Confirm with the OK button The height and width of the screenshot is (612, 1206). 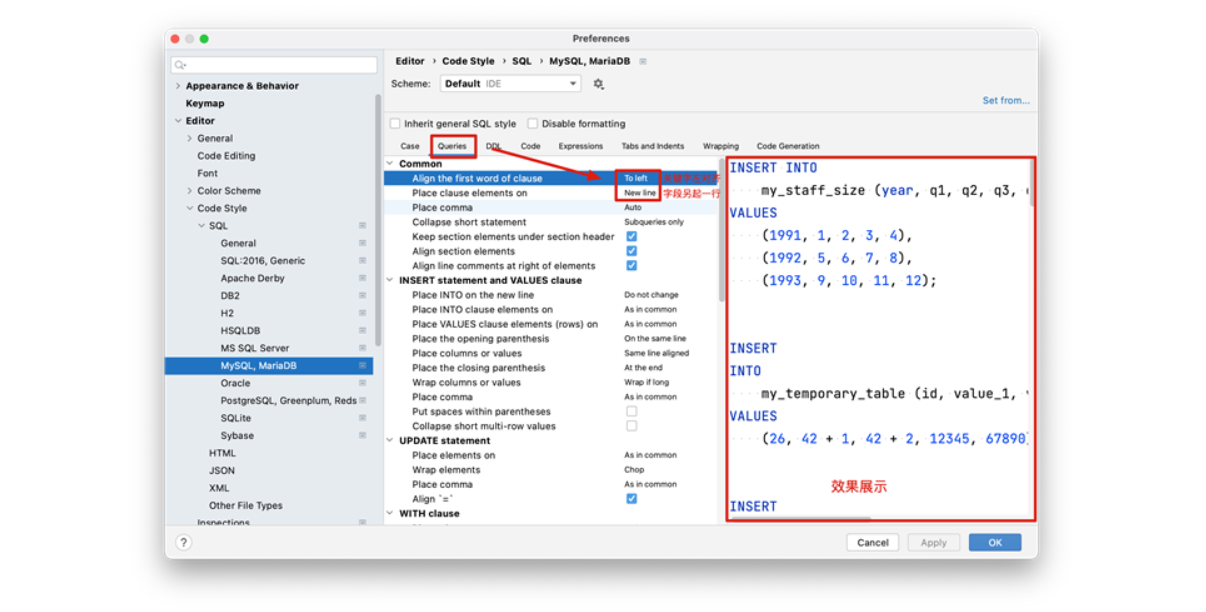pos(995,542)
